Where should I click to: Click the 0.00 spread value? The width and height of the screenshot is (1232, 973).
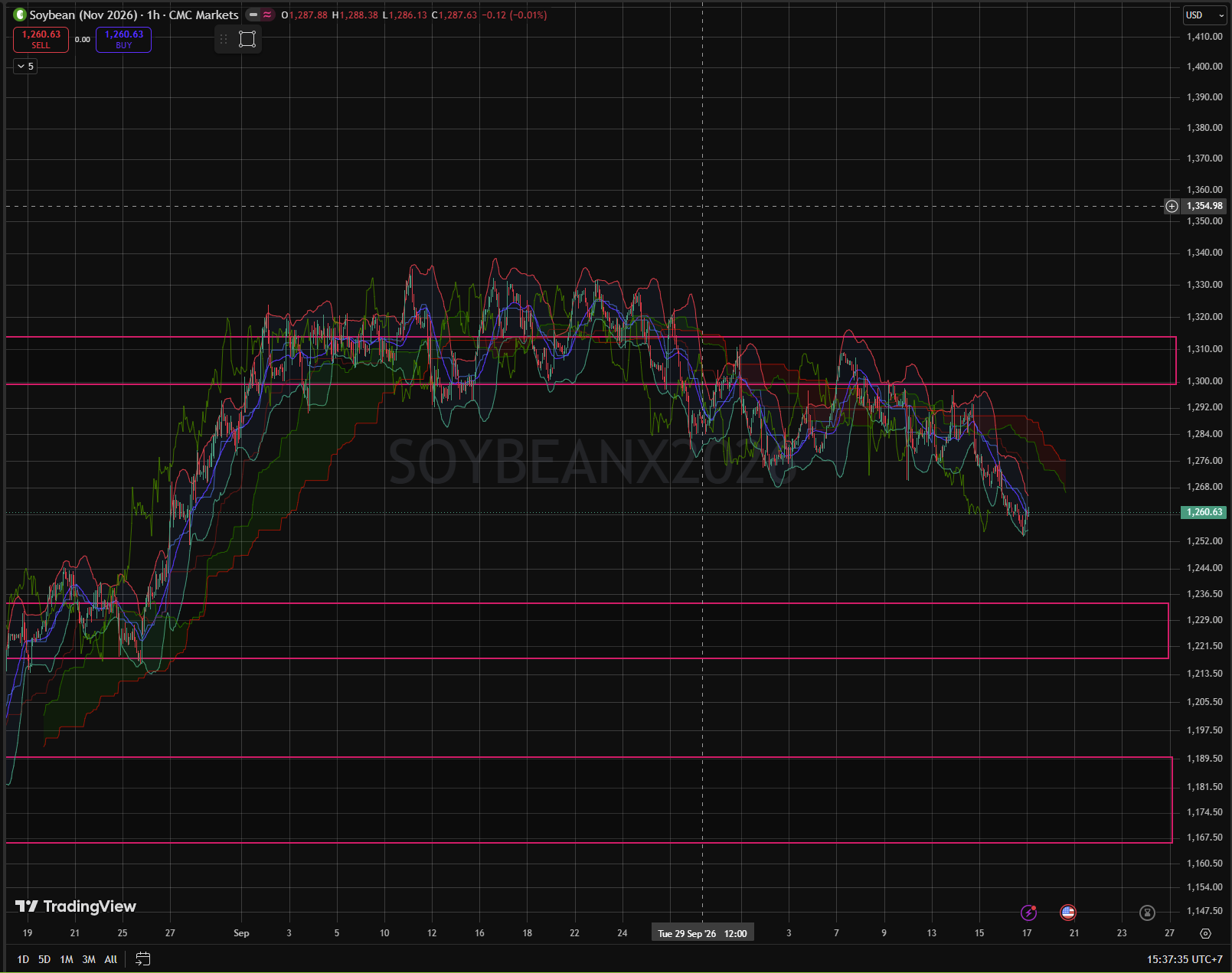click(x=82, y=40)
